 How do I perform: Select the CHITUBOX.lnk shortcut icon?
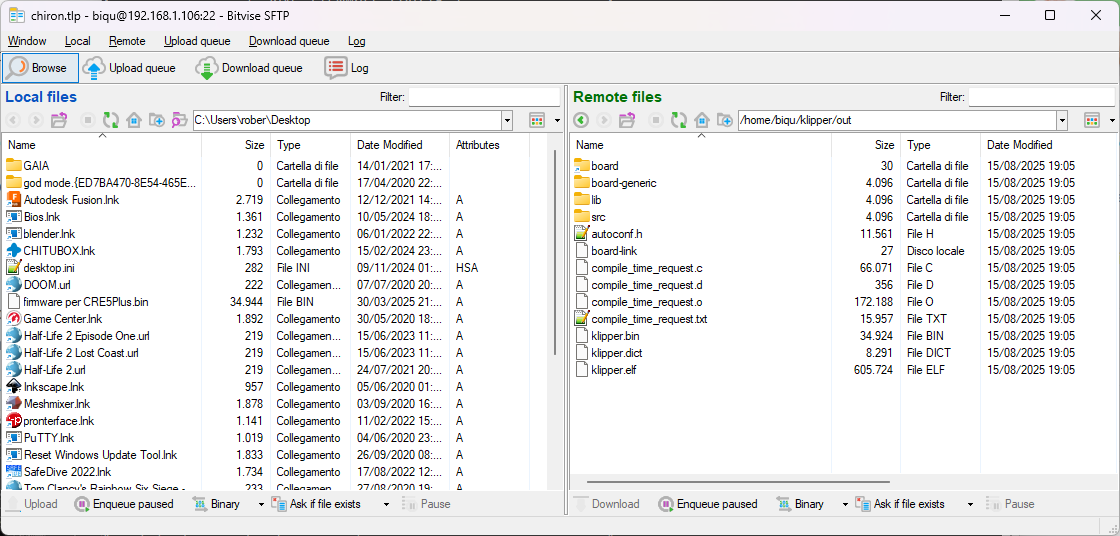coord(14,251)
